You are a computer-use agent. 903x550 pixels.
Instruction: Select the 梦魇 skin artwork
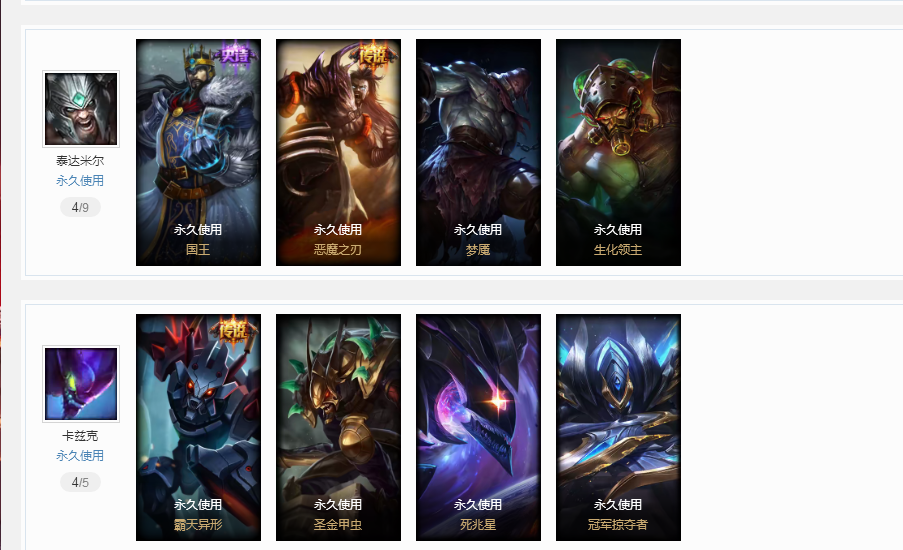click(x=478, y=153)
